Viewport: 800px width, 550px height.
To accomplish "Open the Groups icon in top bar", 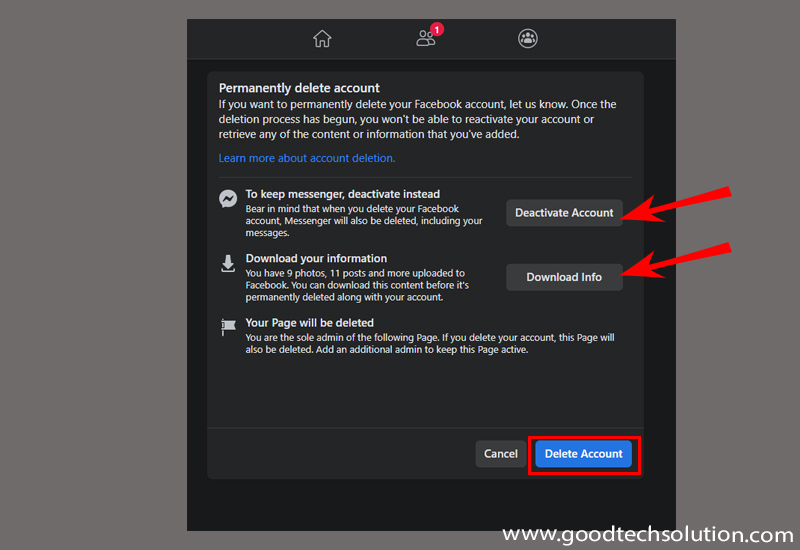I will click(x=528, y=38).
